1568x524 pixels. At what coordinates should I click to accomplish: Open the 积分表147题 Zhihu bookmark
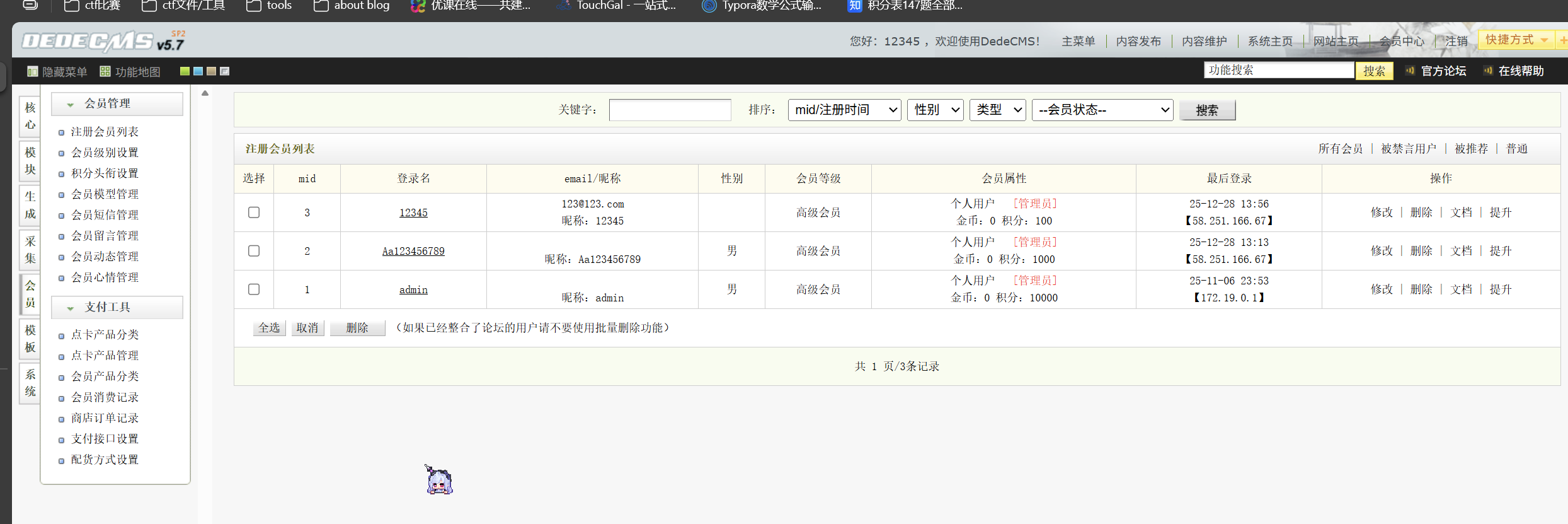click(x=905, y=6)
